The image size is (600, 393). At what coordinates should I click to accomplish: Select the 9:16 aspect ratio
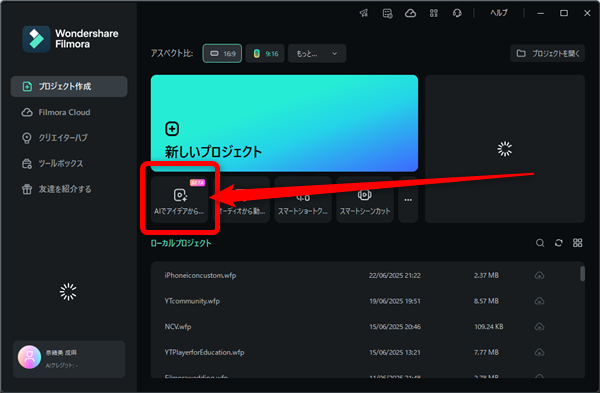265,53
